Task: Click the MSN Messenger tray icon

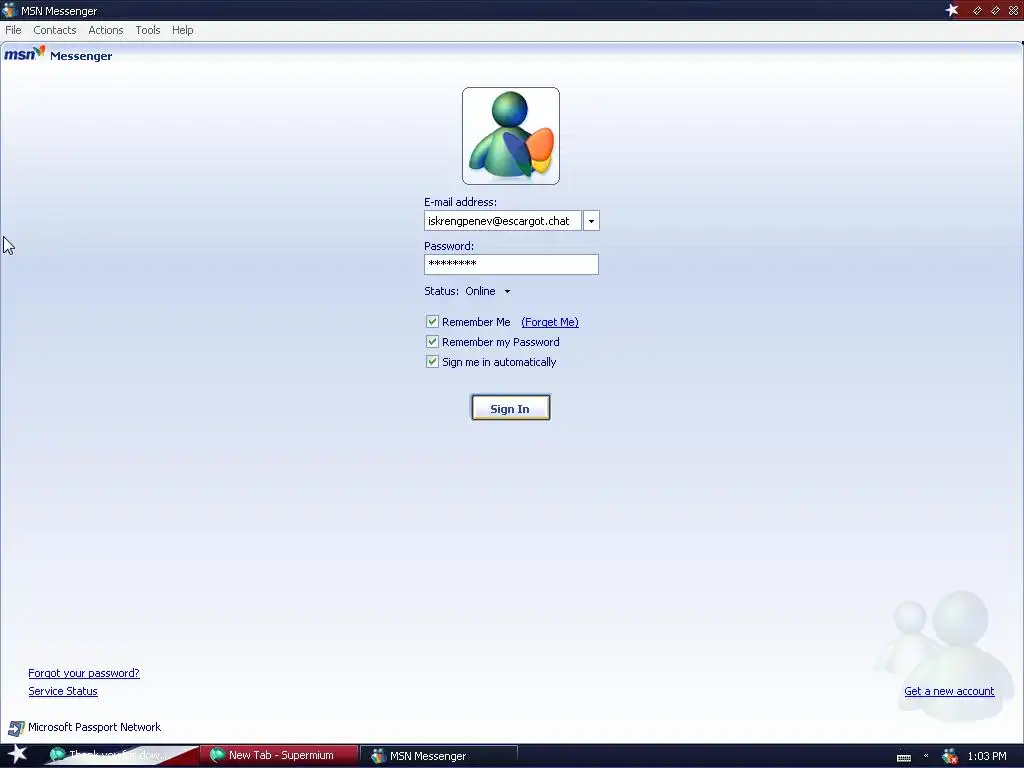Action: coord(950,756)
